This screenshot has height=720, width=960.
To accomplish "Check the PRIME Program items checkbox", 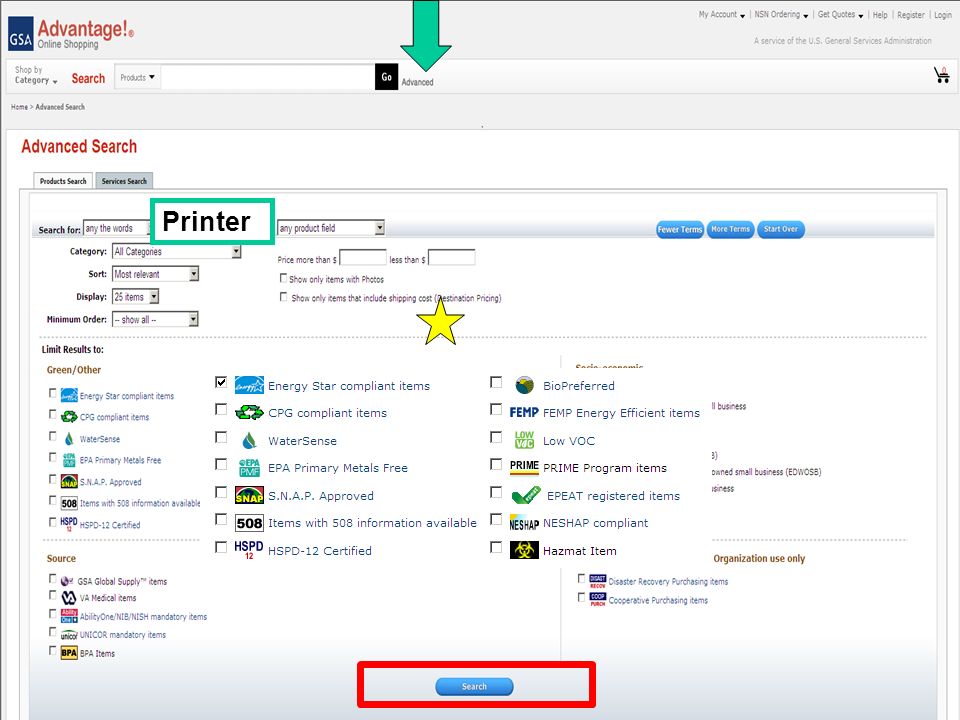I will pos(497,465).
